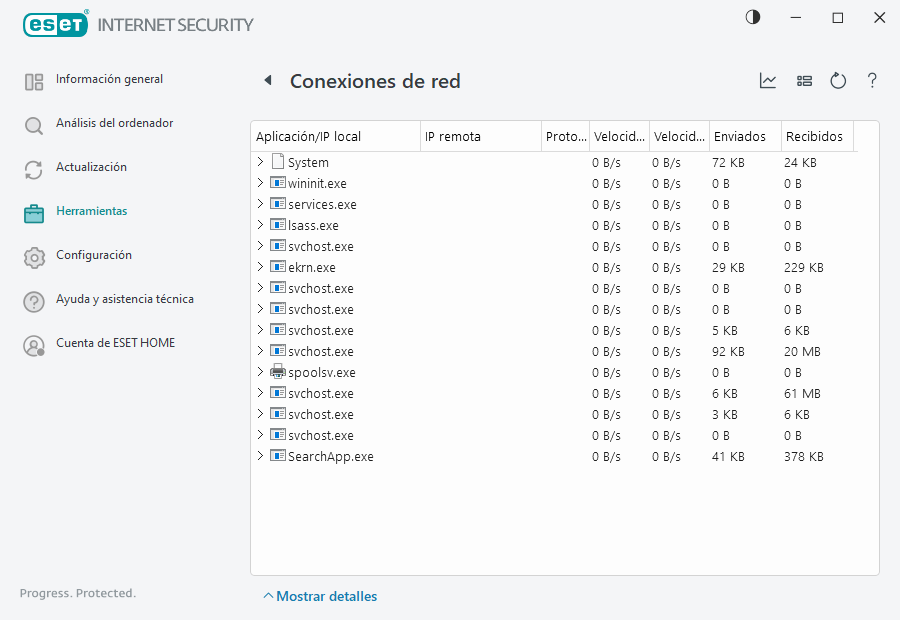
Task: Click the list view icon in header
Action: tap(804, 81)
